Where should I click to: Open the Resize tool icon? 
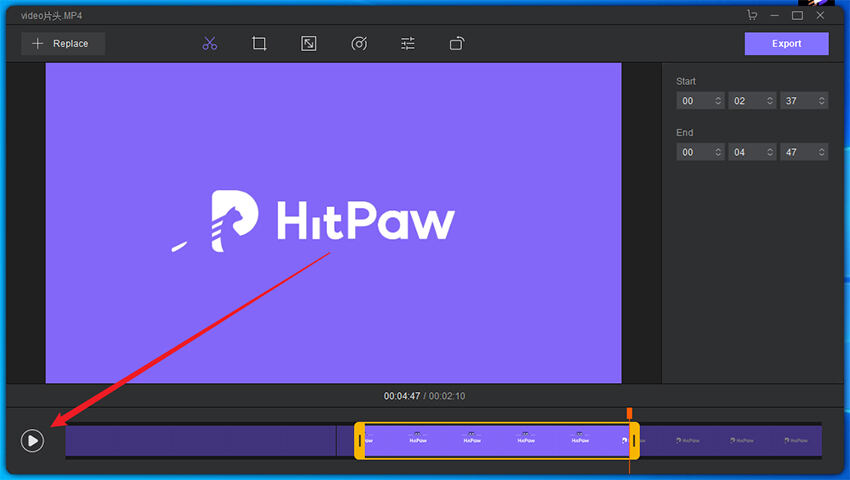tap(308, 43)
